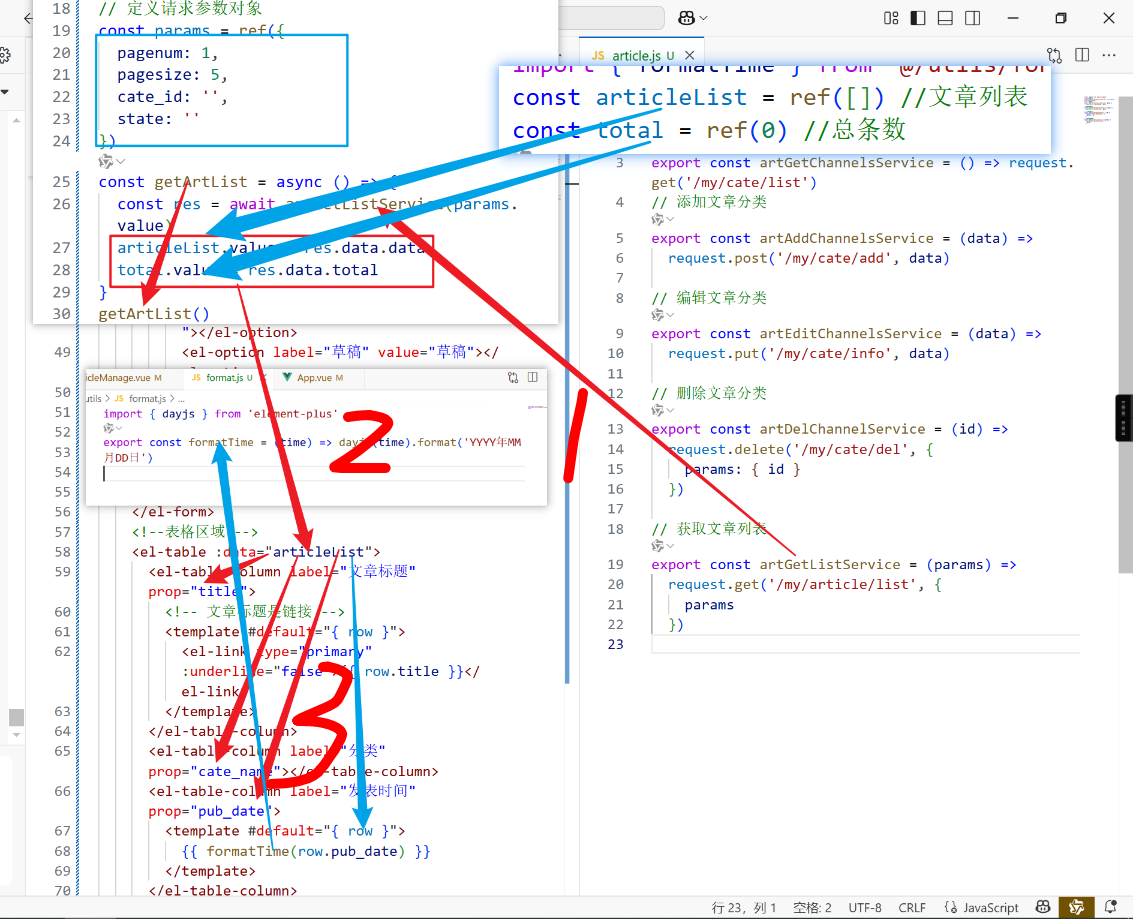Click the getArtList() call on line 30
The image size is (1133, 919).
[x=154, y=314]
